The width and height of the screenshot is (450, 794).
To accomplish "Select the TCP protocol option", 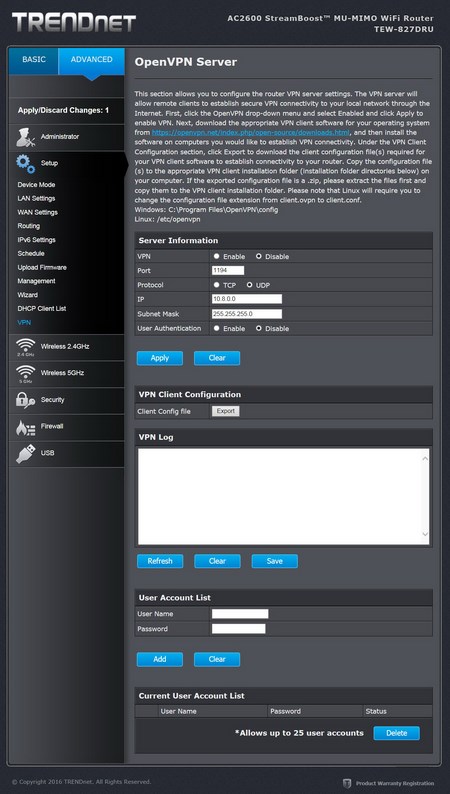I will tap(217, 285).
